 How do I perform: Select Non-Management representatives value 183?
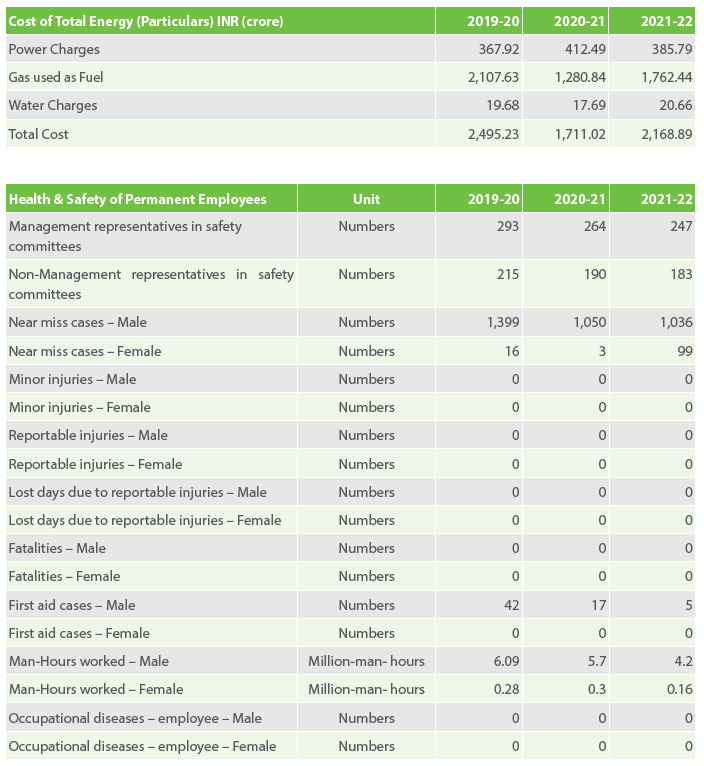(x=681, y=275)
